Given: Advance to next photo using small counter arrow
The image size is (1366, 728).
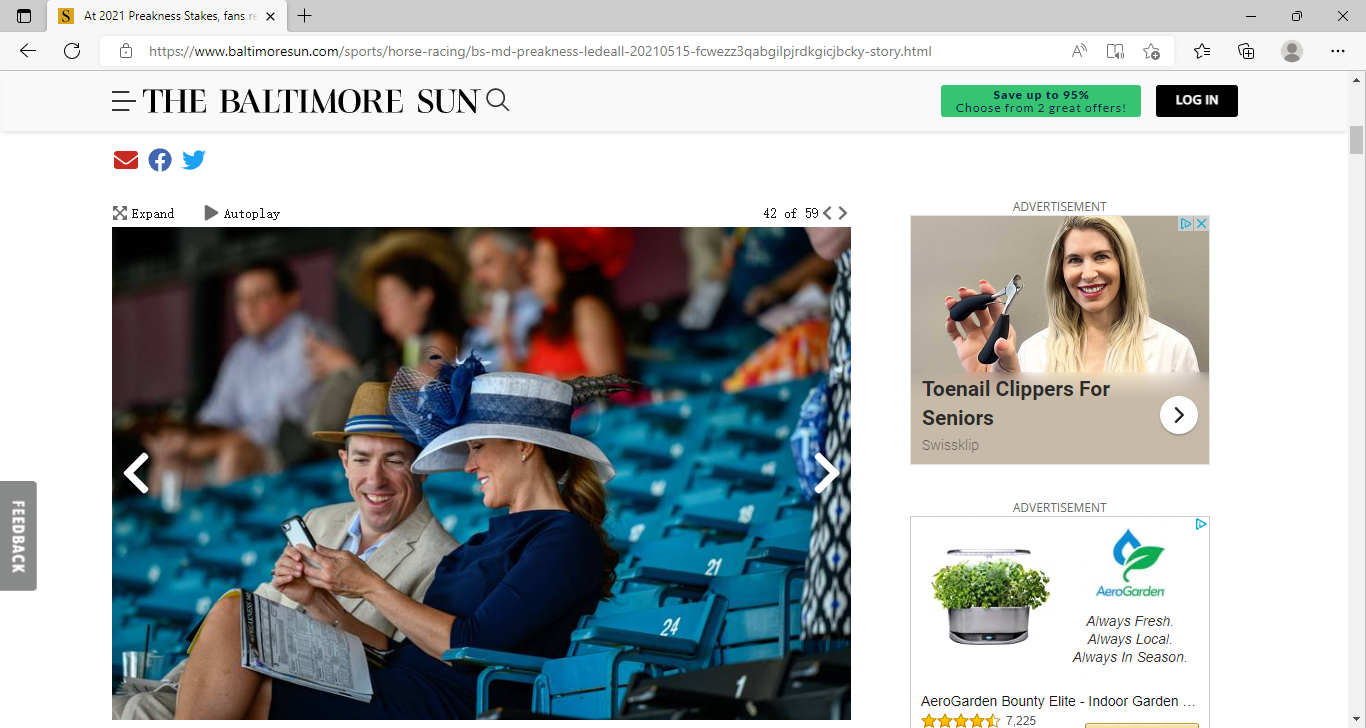Looking at the screenshot, I should (843, 213).
